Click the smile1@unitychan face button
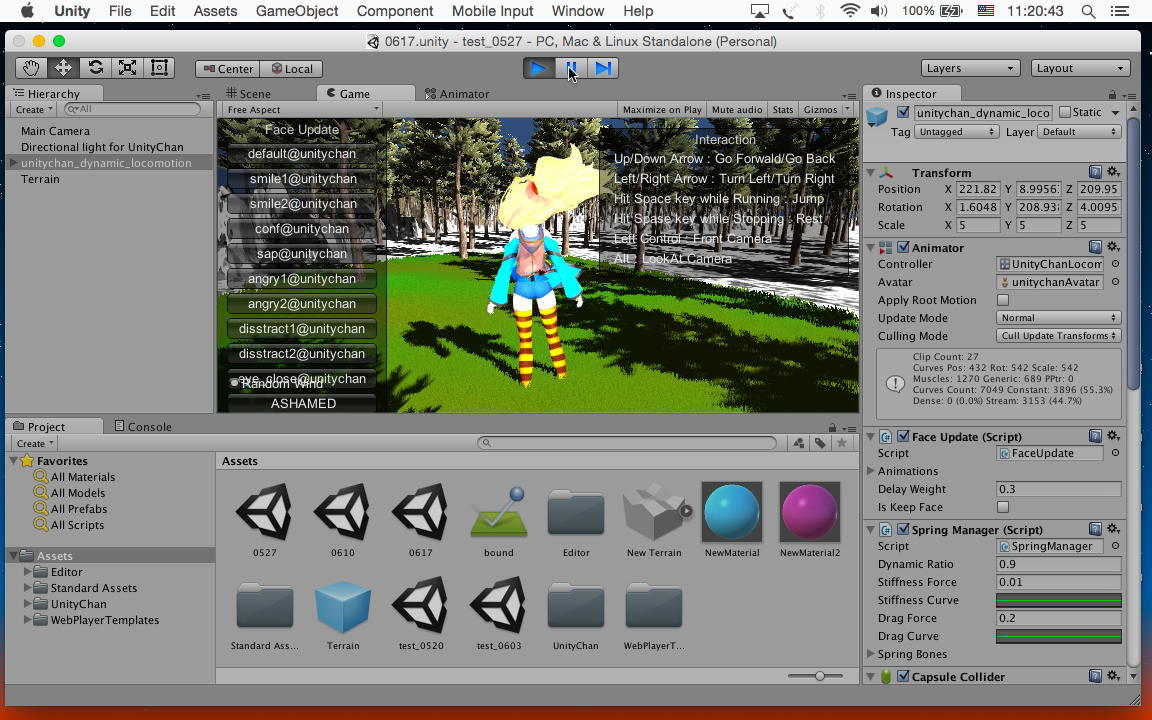Image resolution: width=1152 pixels, height=720 pixels. point(302,179)
